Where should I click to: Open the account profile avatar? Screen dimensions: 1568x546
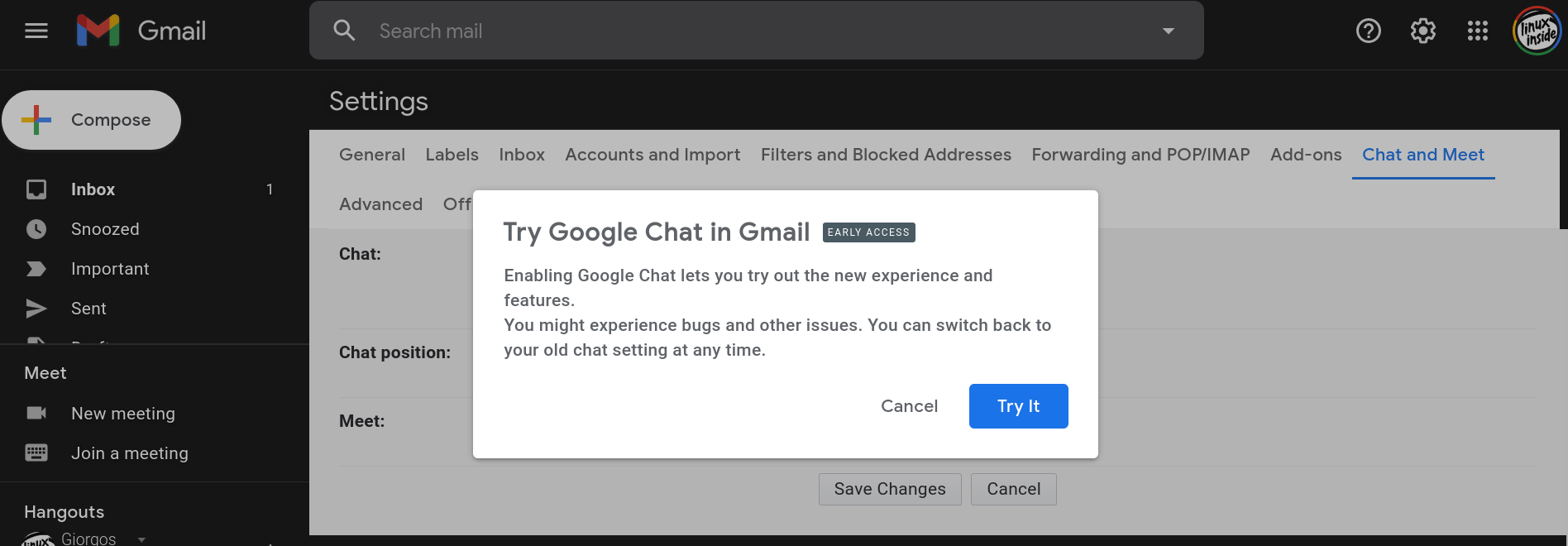point(1537,31)
